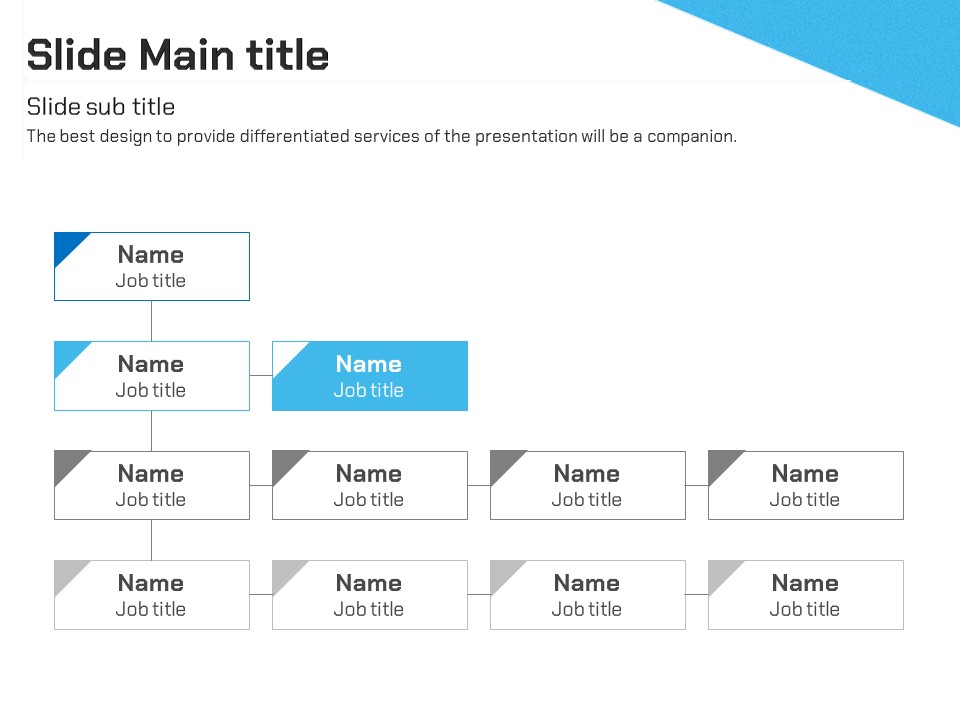Select the second box in the dark gray row
Image resolution: width=960 pixels, height=720 pixels.
369,486
